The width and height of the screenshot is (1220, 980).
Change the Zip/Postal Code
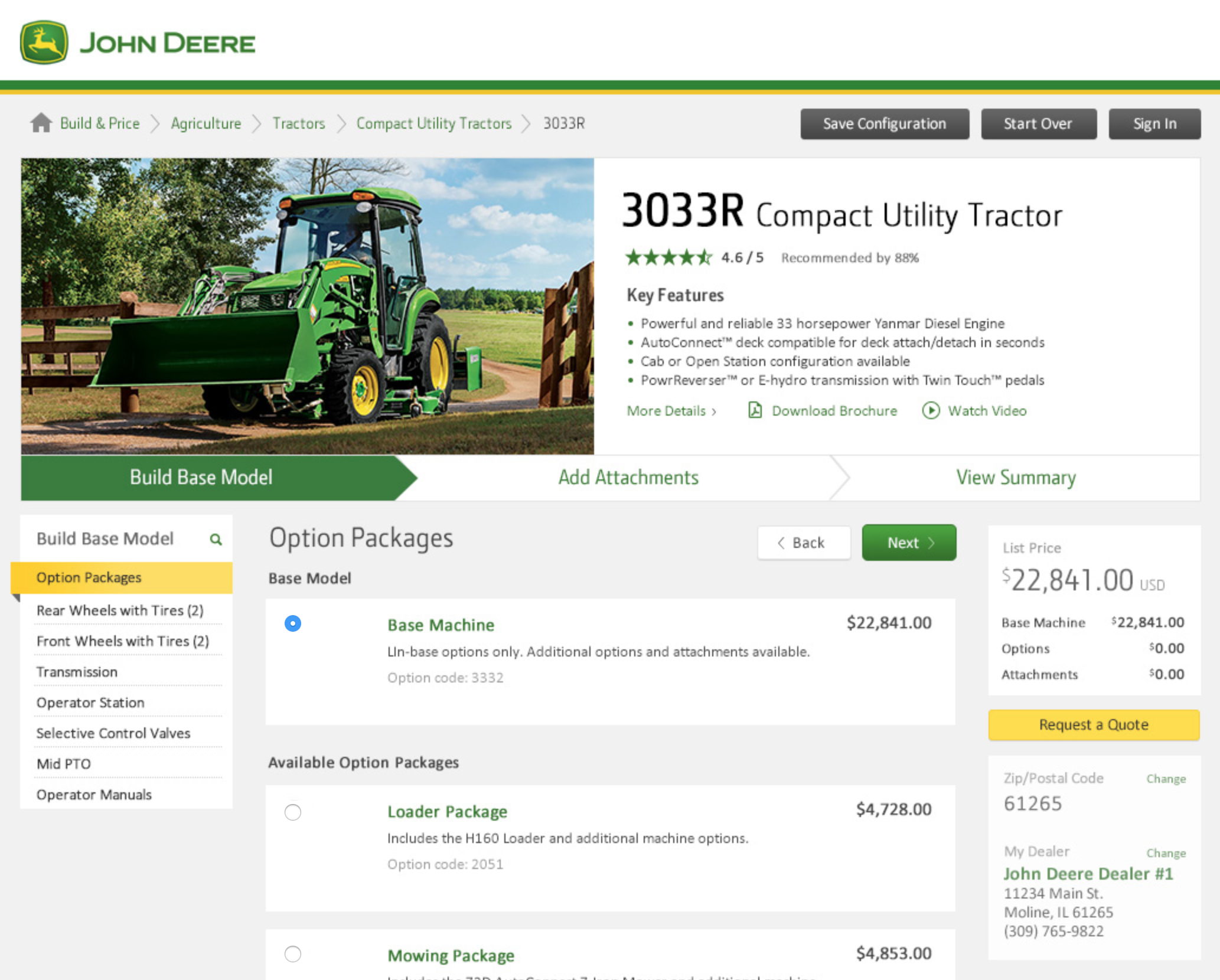(x=1165, y=779)
